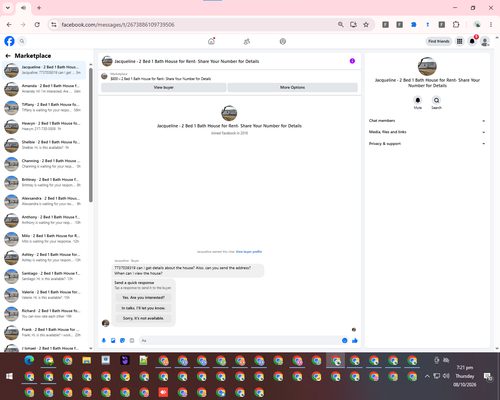Send a thumbs-up like
The width and height of the screenshot is (500, 400).
tap(355, 340)
